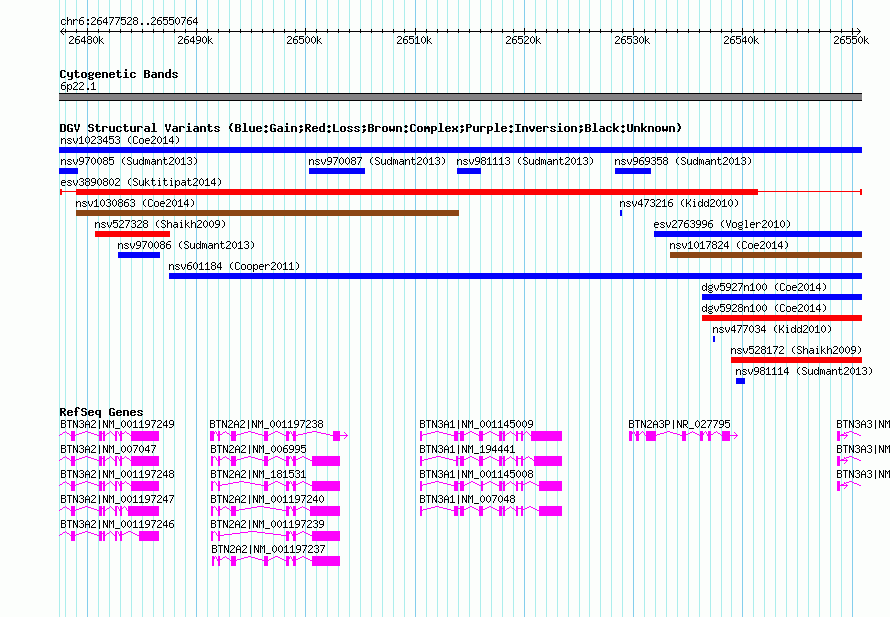The width and height of the screenshot is (890, 617).
Task: Click the BTN2A2|NM_001197238 transcript glyph
Action: pos(279,436)
